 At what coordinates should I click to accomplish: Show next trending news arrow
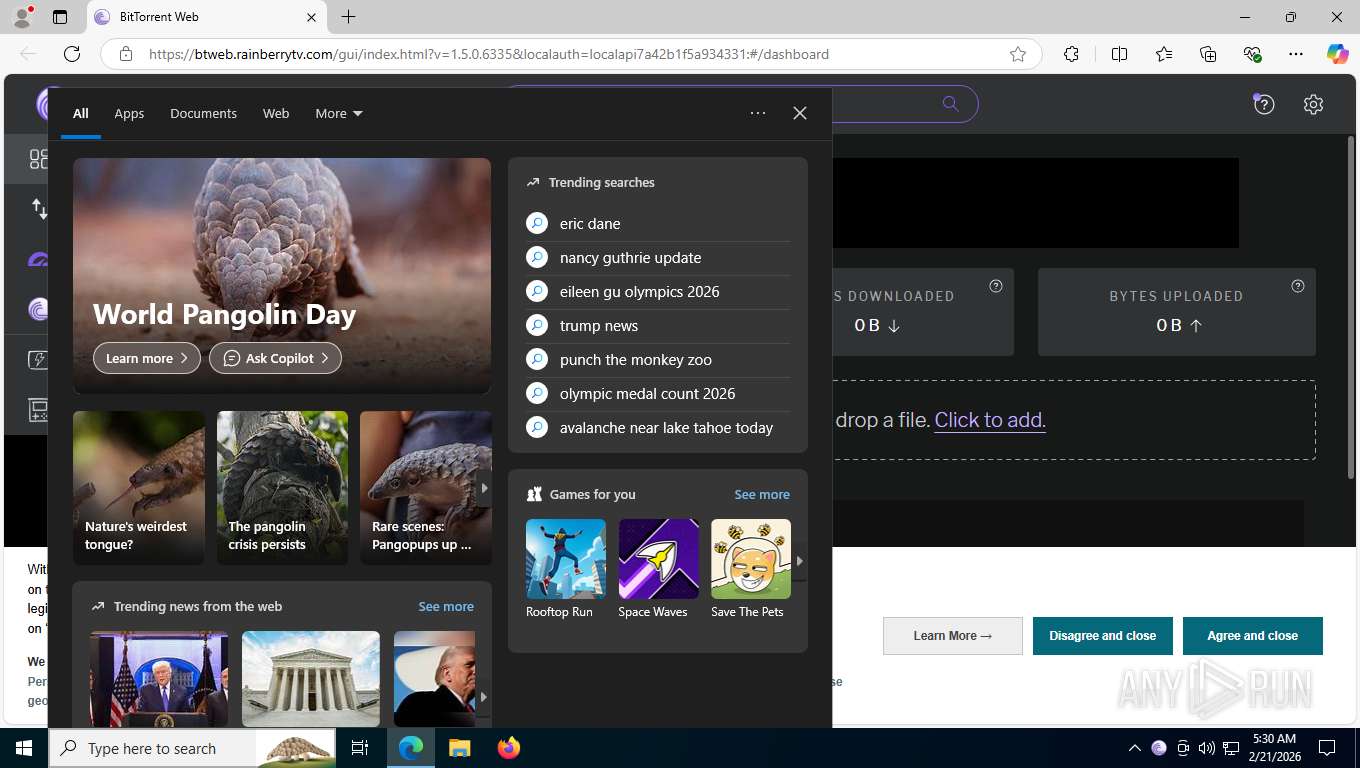pos(484,697)
